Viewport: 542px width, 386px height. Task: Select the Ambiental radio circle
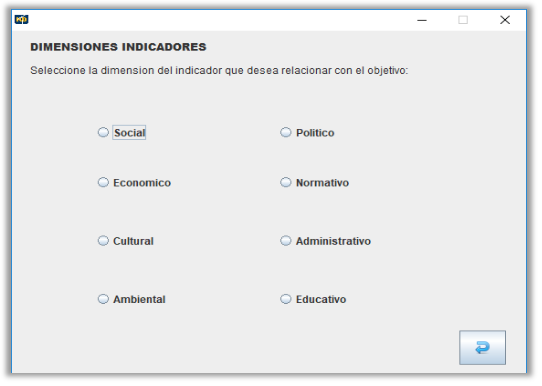point(103,299)
